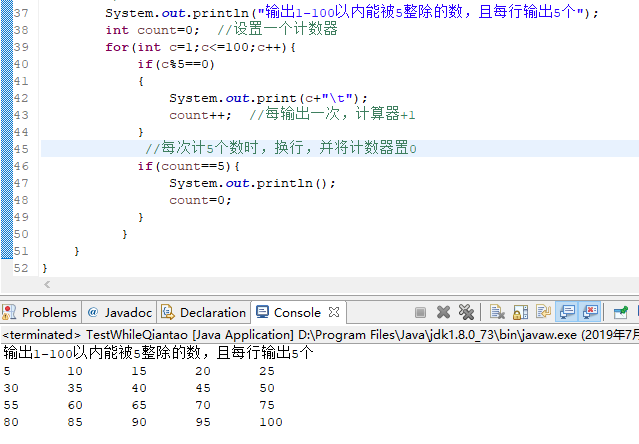Click the Terminate stop button in Console

(420, 313)
